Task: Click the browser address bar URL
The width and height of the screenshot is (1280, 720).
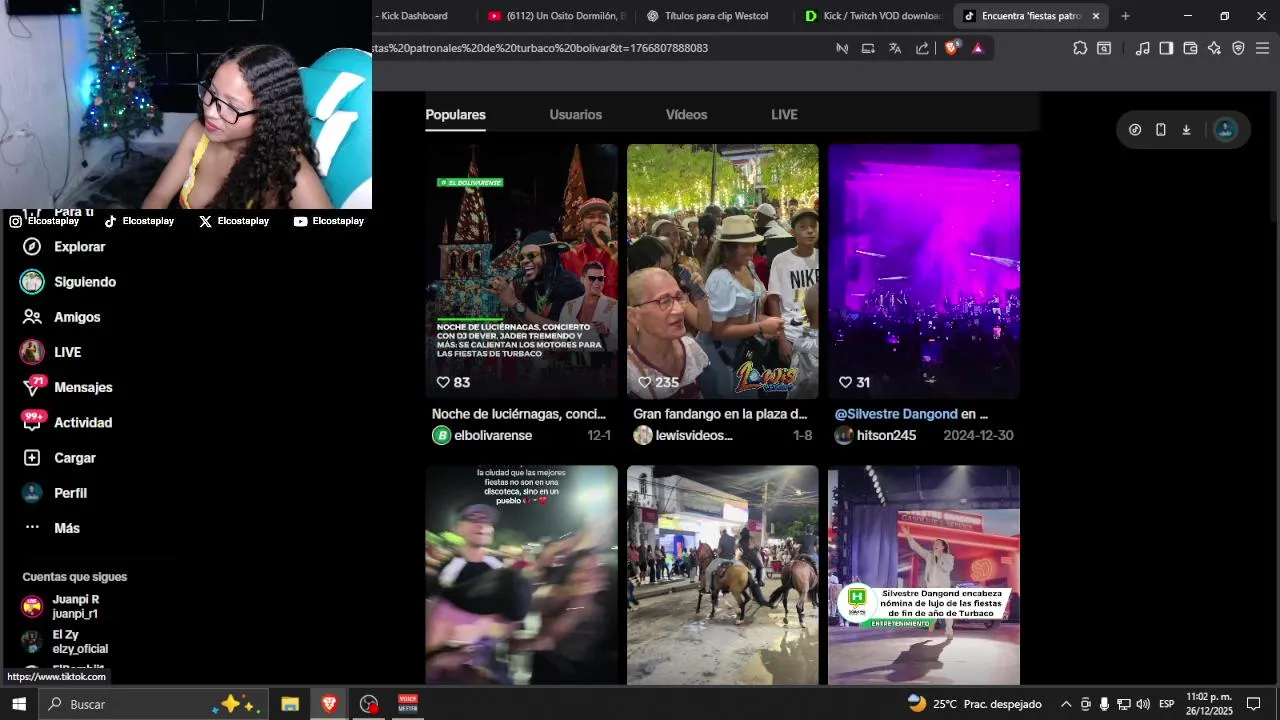Action: click(540, 48)
